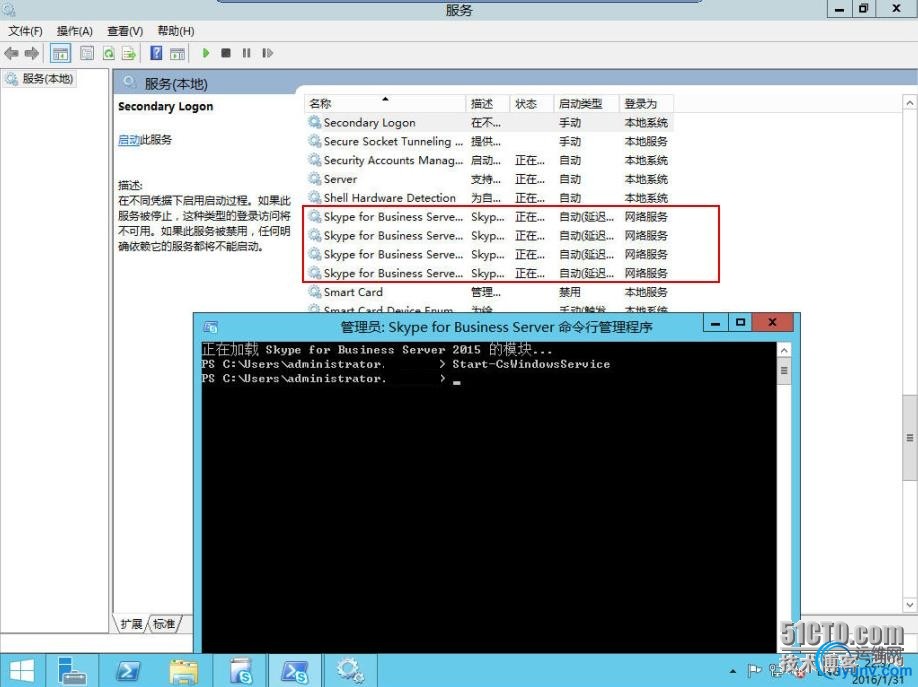
Task: Select Secure Socket Tunneling service row
Action: pos(488,141)
